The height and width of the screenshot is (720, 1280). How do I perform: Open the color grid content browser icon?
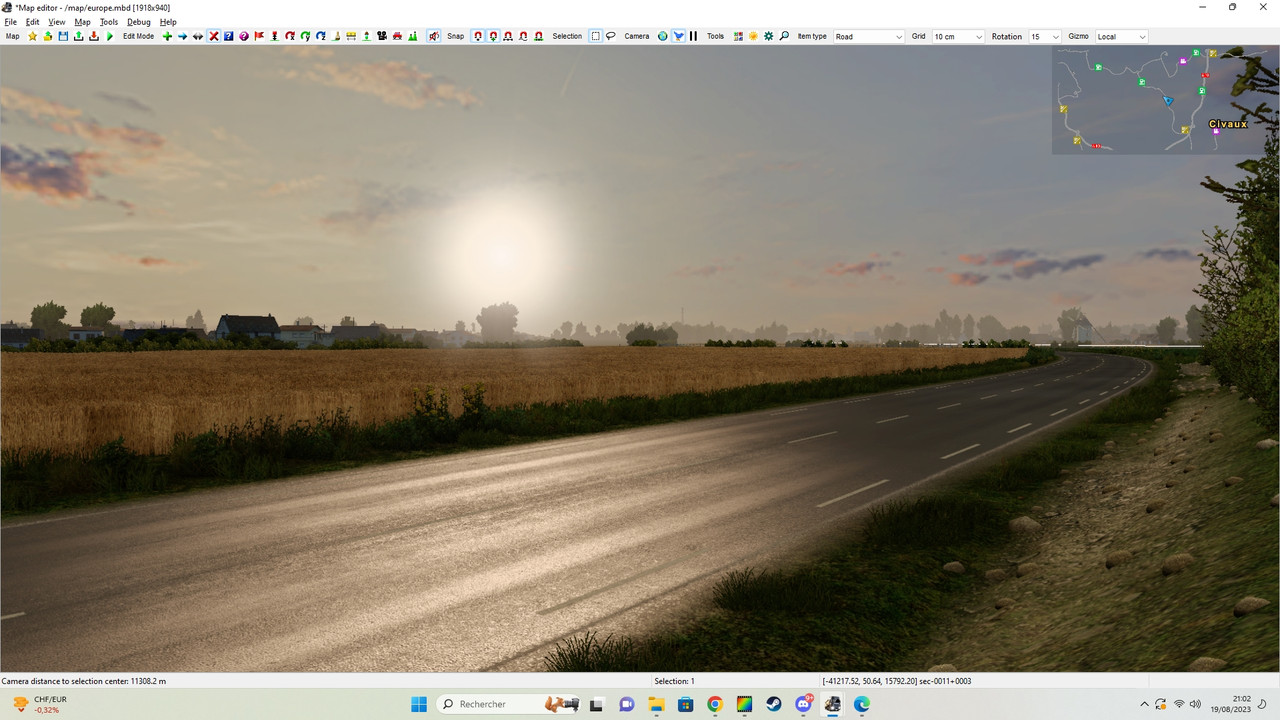pos(738,36)
